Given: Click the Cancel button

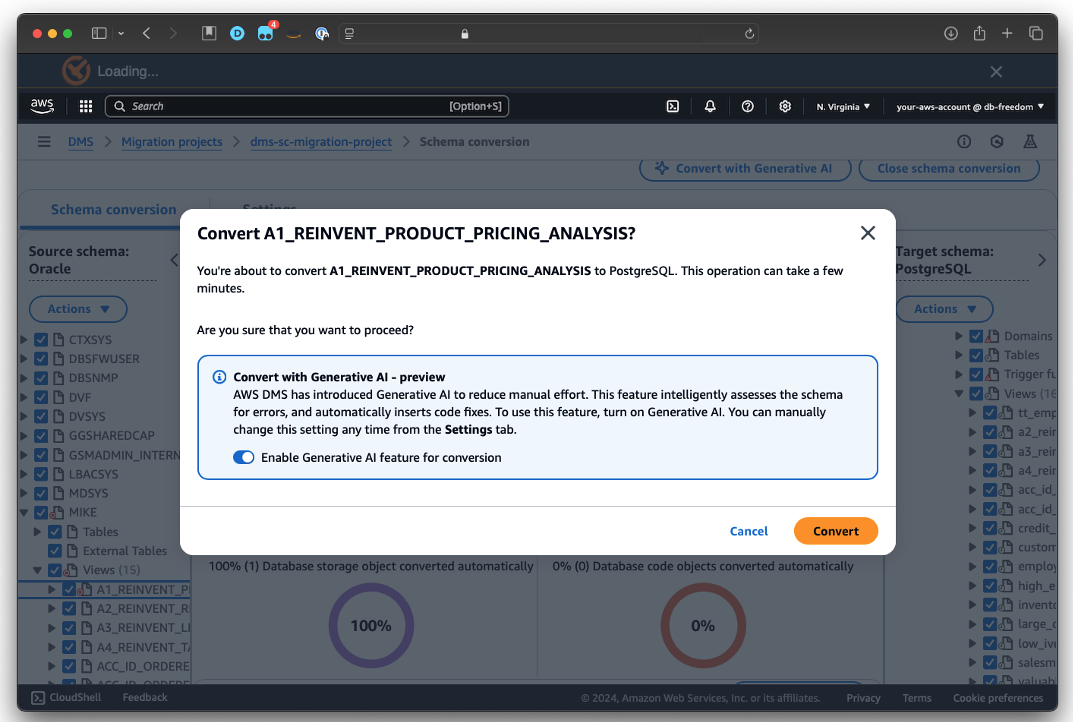Looking at the screenshot, I should (749, 531).
